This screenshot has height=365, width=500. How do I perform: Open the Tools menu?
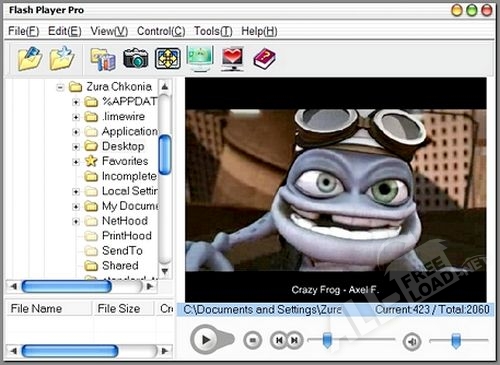pos(213,31)
